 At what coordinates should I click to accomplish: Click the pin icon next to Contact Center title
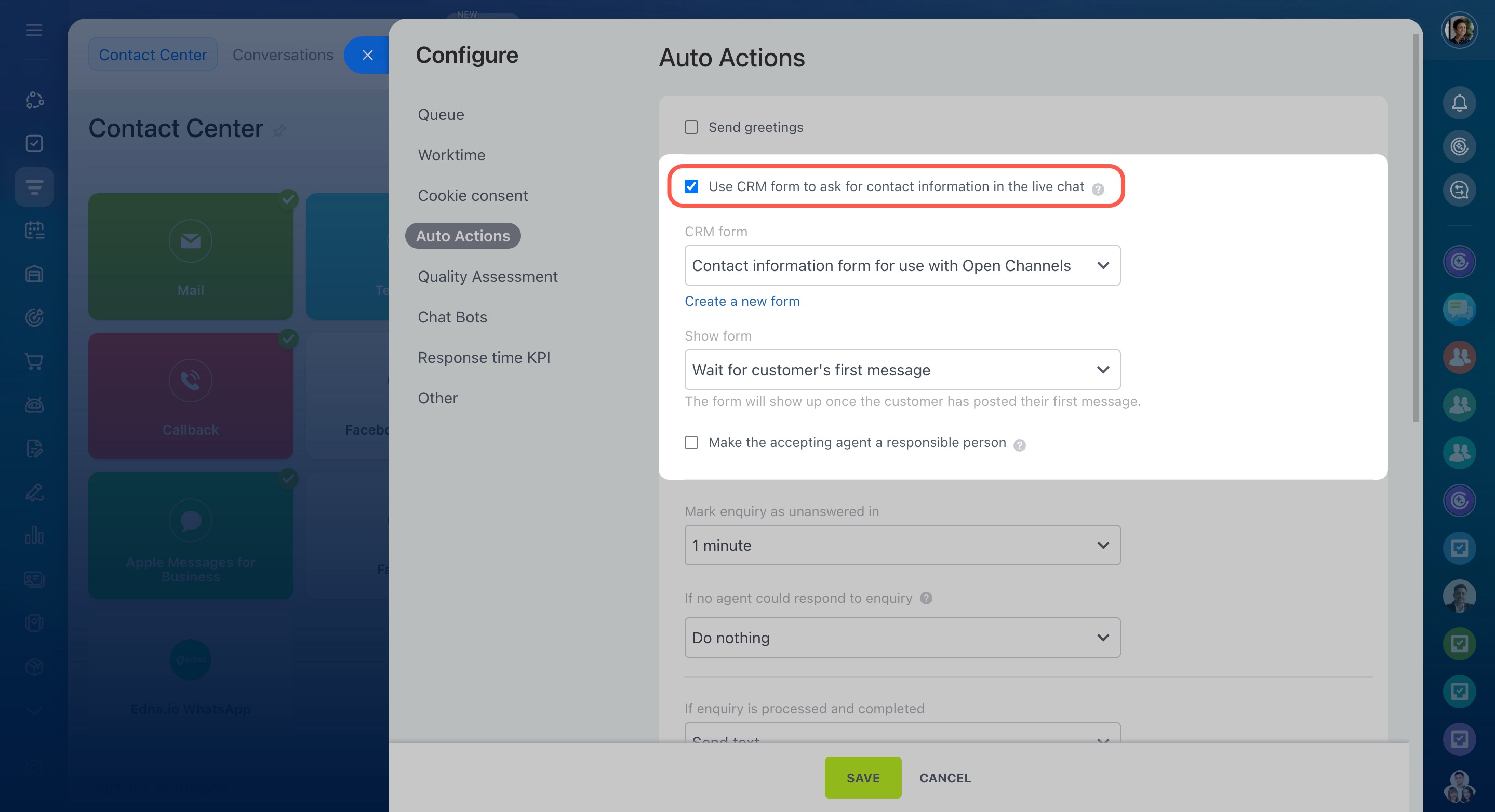pos(279,130)
